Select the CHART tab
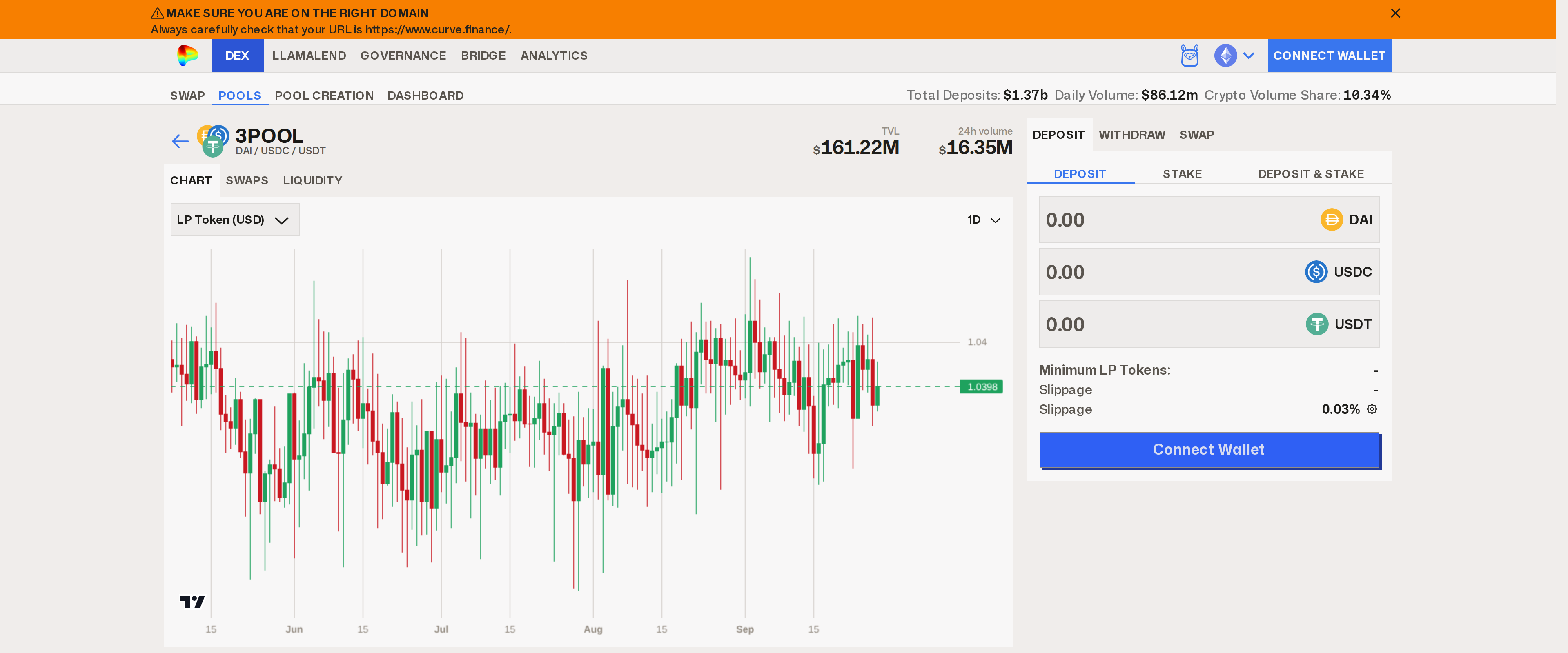 tap(191, 181)
